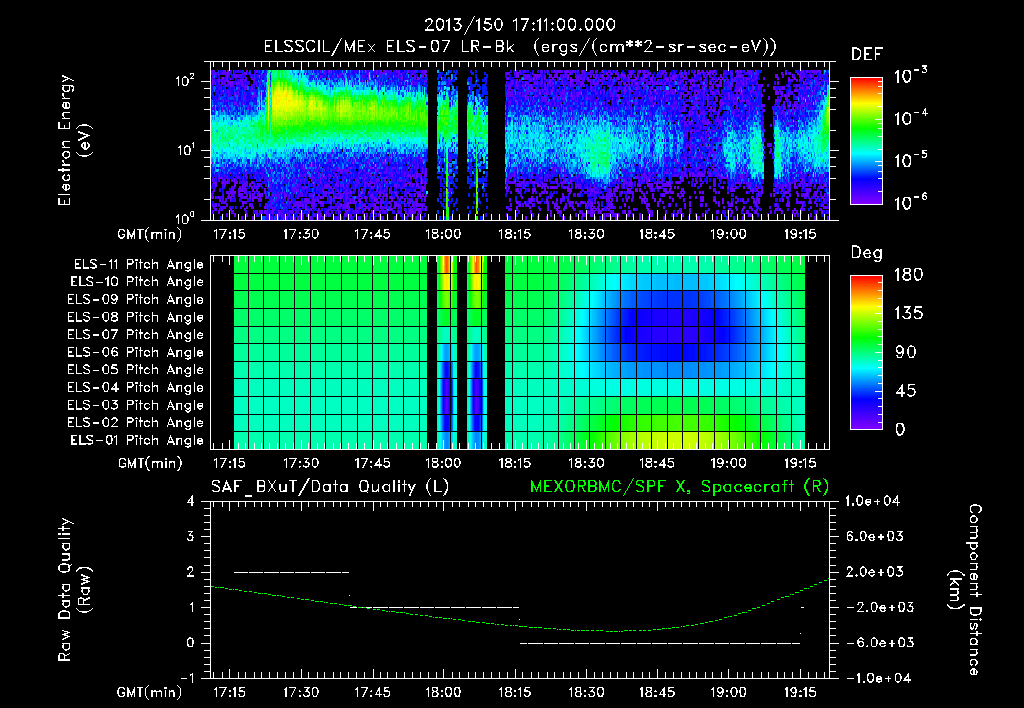Screen dimensions: 1024x708
Task: Pick the ELS-06 Pitch Angle label
Action: [135, 353]
